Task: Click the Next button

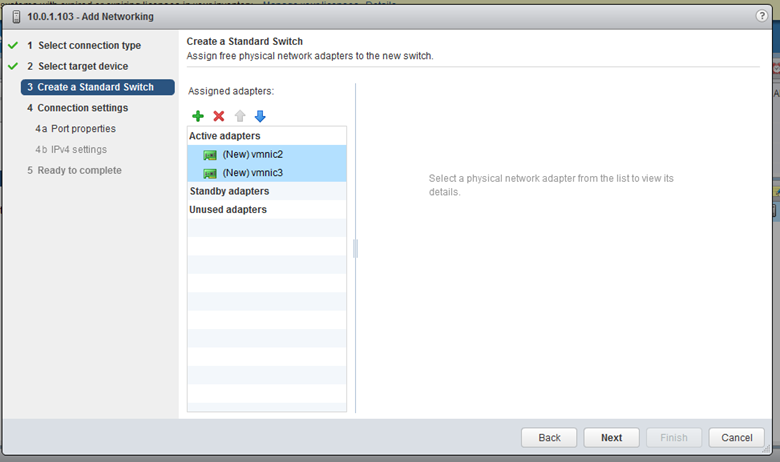Action: 611,438
